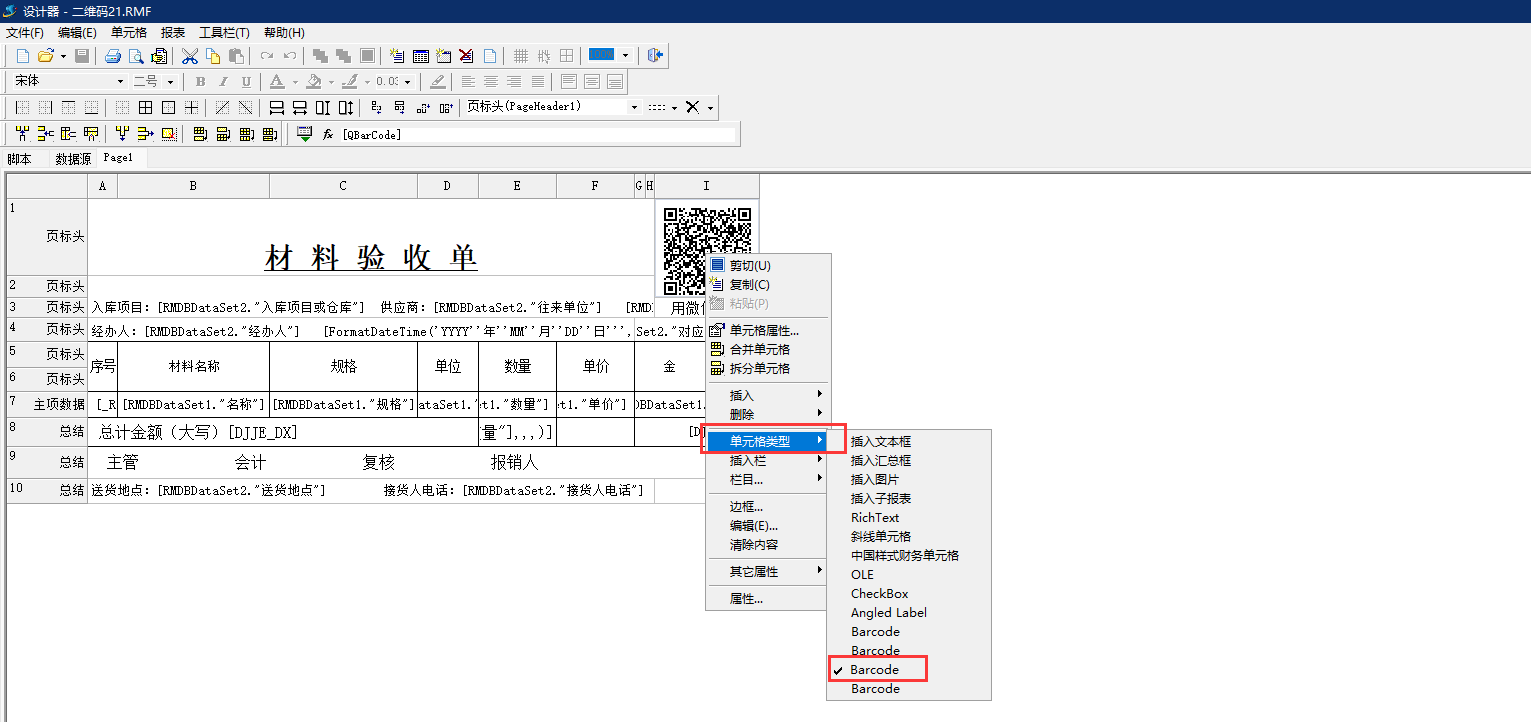Screen dimensions: 1531x722
Task: Open the 报表 menu in menu bar
Action: click(x=172, y=33)
